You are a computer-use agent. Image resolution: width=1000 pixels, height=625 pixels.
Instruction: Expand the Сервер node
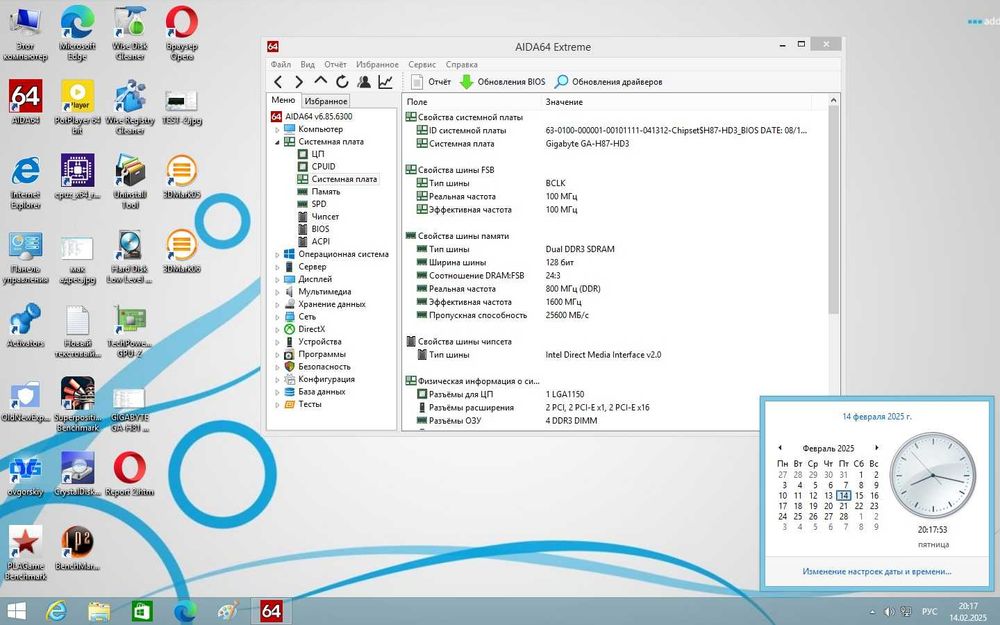click(x=277, y=267)
